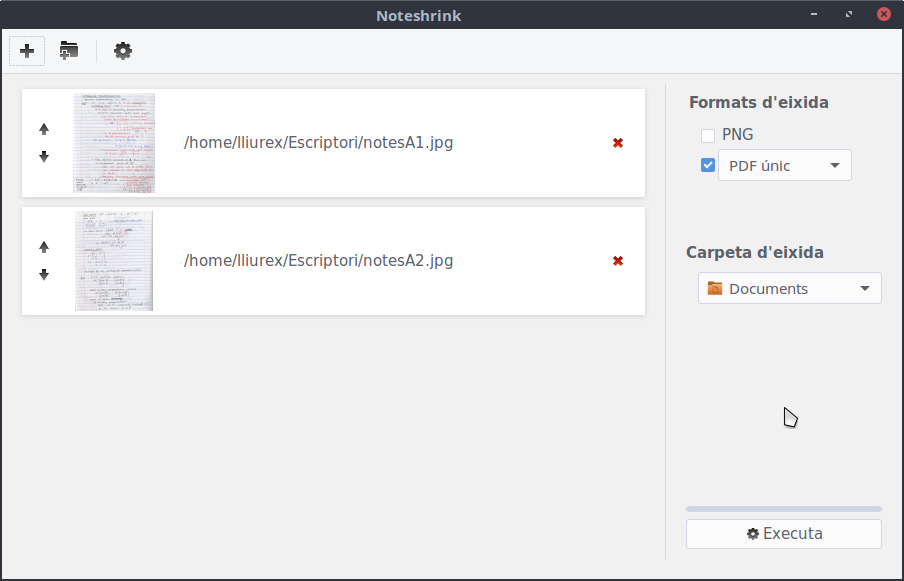
Task: Click the add folder toolbar icon
Action: tap(69, 51)
